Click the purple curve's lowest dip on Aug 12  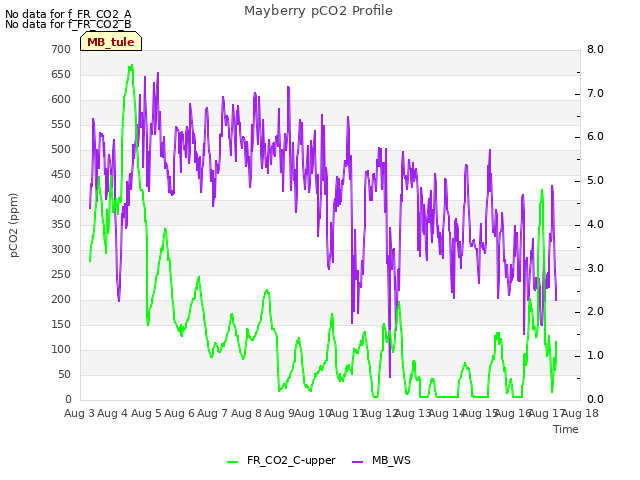(390, 376)
